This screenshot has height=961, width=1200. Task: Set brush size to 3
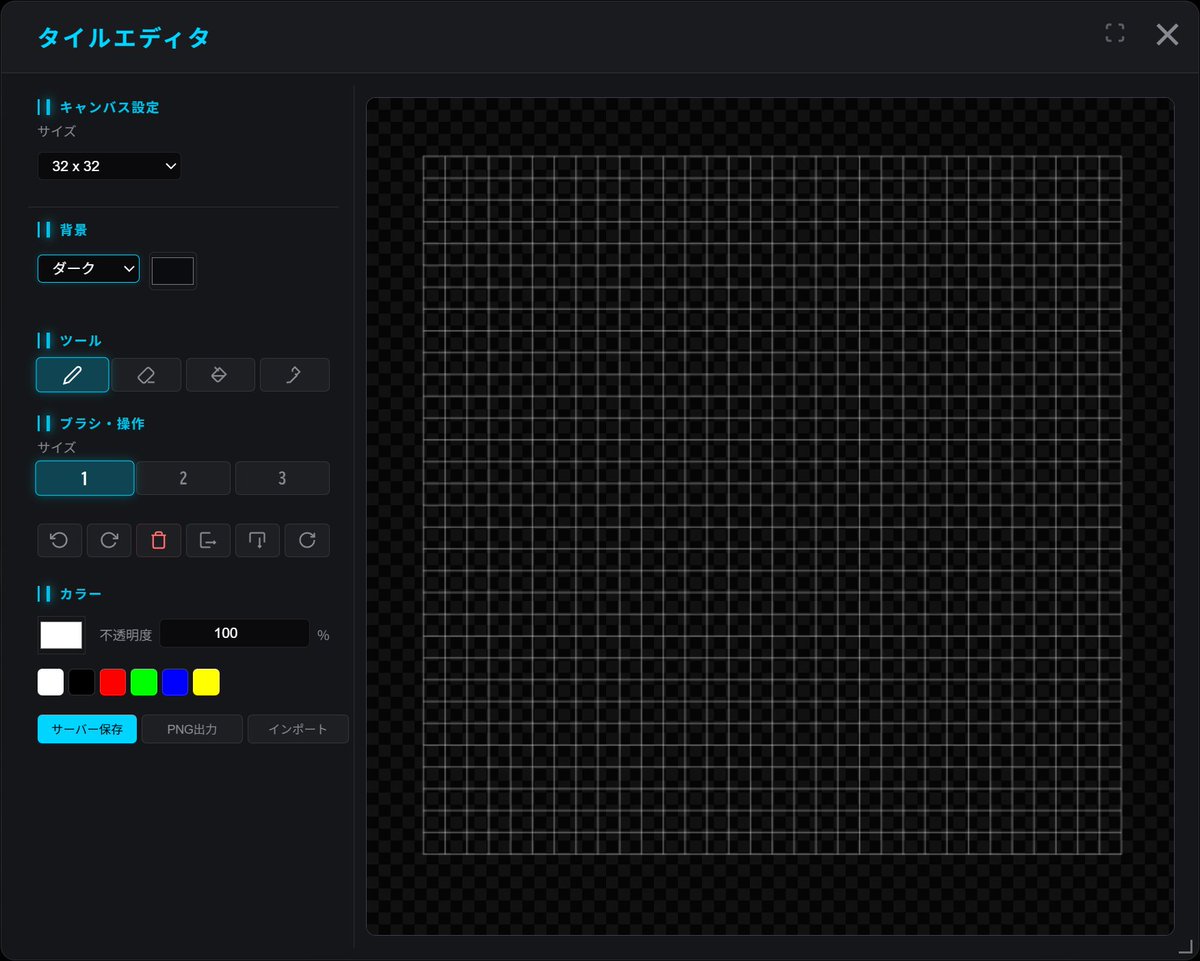282,478
